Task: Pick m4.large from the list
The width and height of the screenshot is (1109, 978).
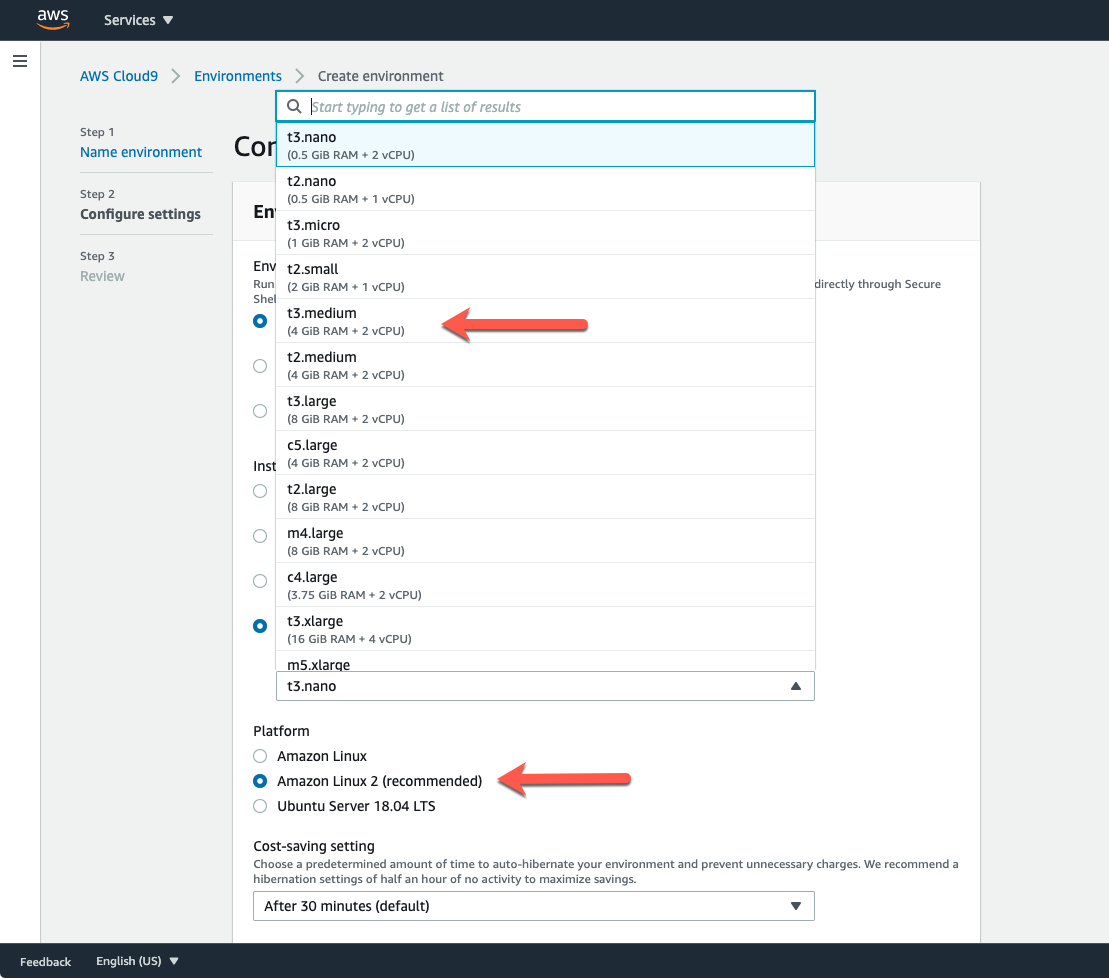Action: click(x=545, y=541)
